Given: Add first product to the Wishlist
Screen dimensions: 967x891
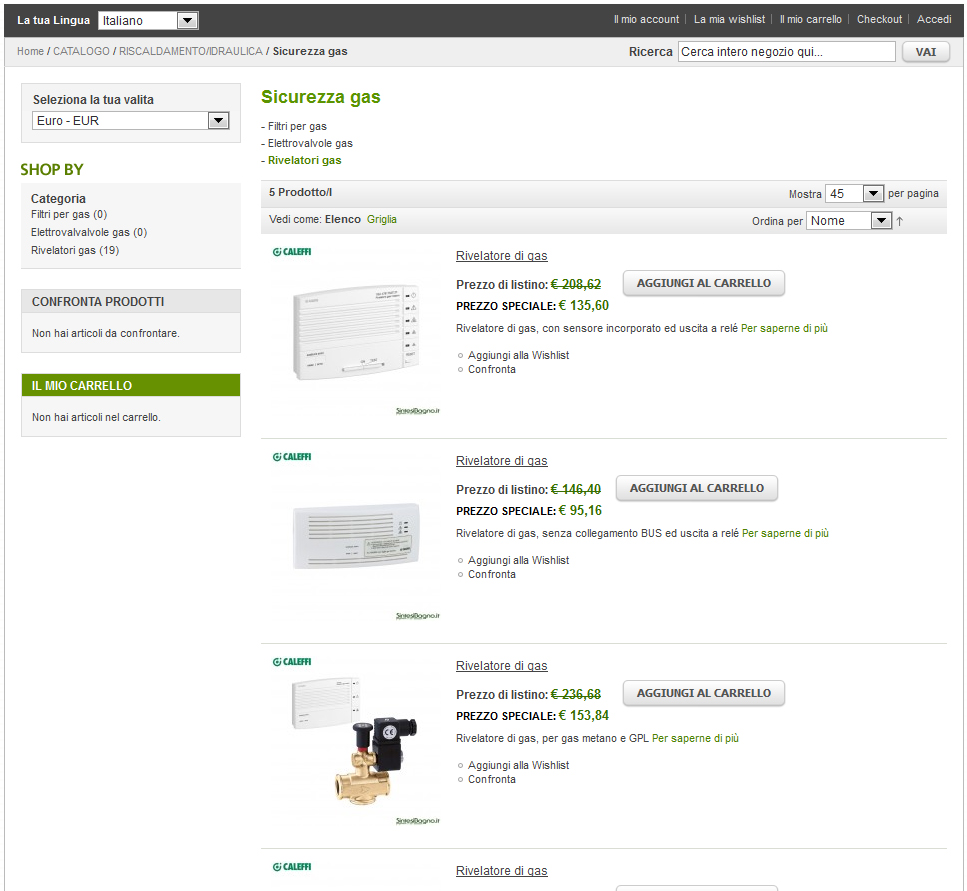Looking at the screenshot, I should (518, 355).
